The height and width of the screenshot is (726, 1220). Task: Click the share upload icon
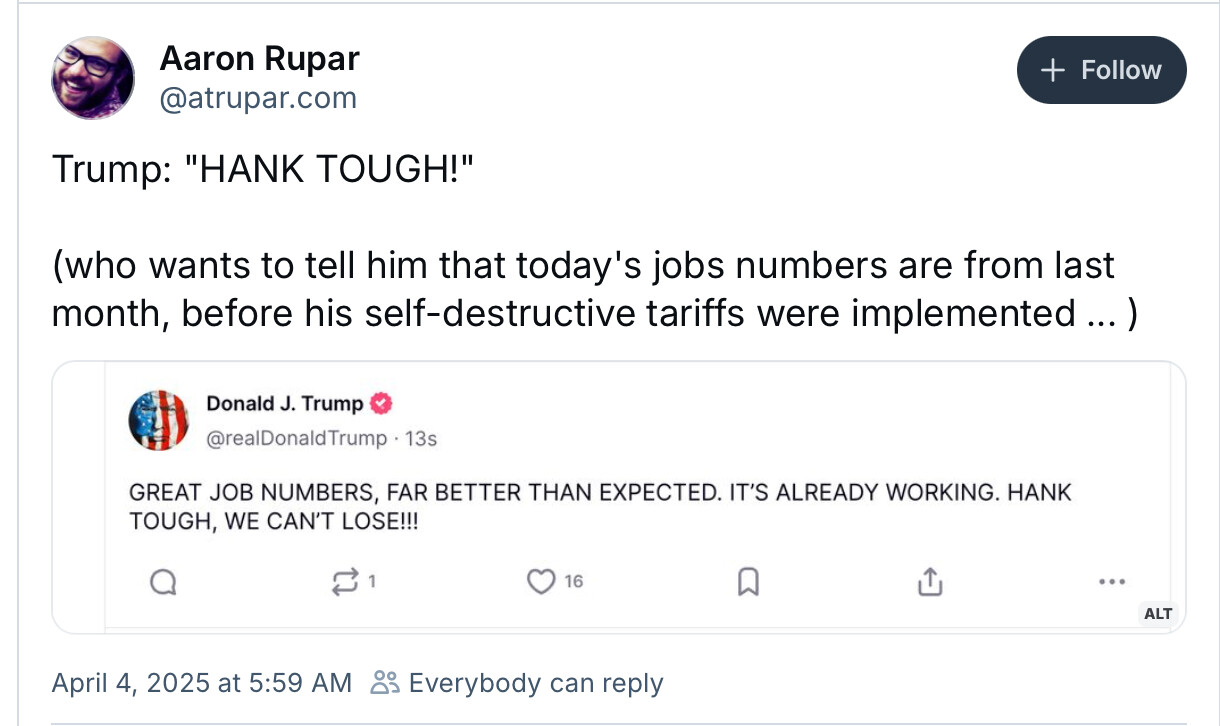(x=929, y=581)
